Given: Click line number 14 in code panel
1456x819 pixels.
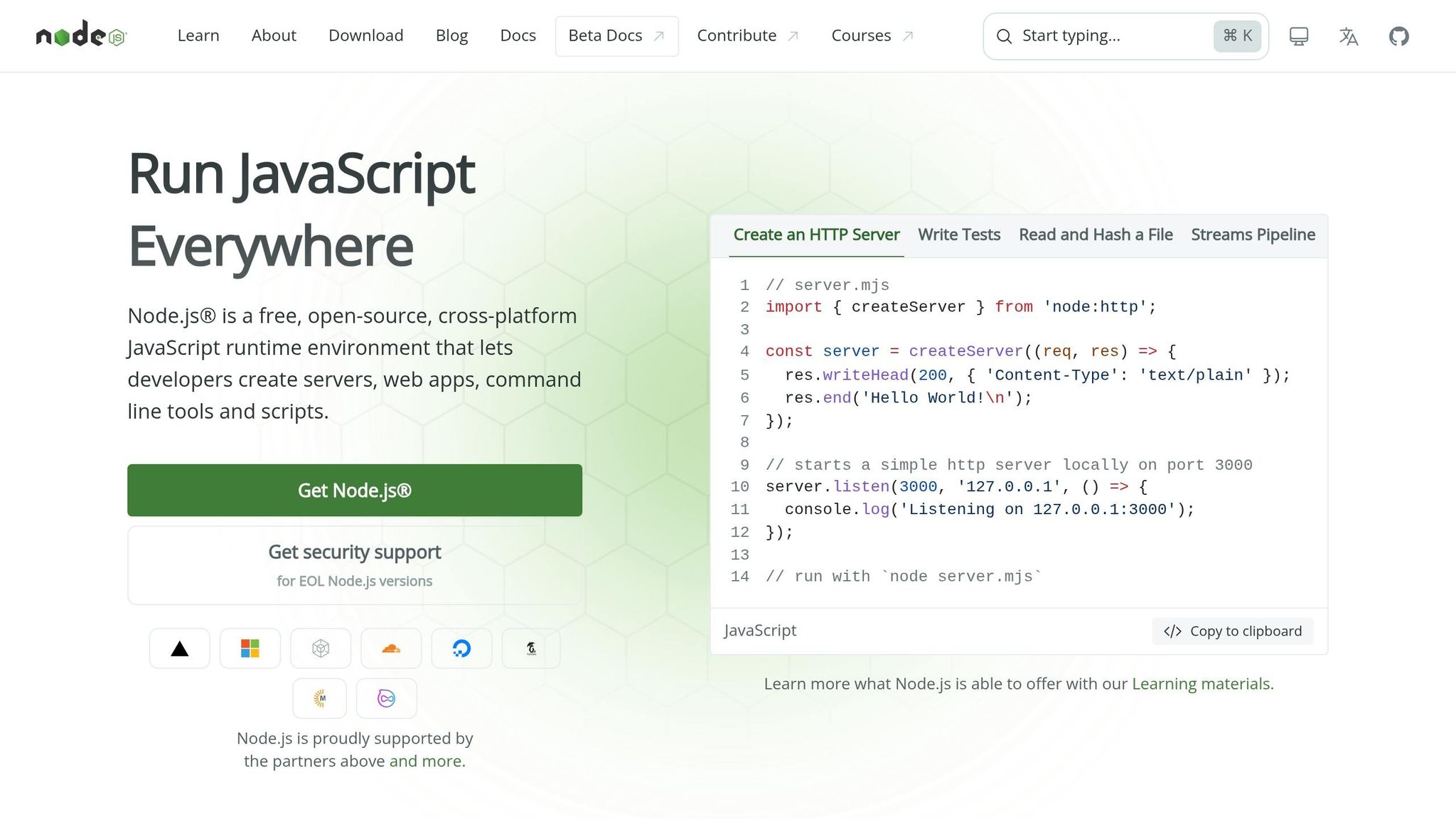Looking at the screenshot, I should pos(739,577).
